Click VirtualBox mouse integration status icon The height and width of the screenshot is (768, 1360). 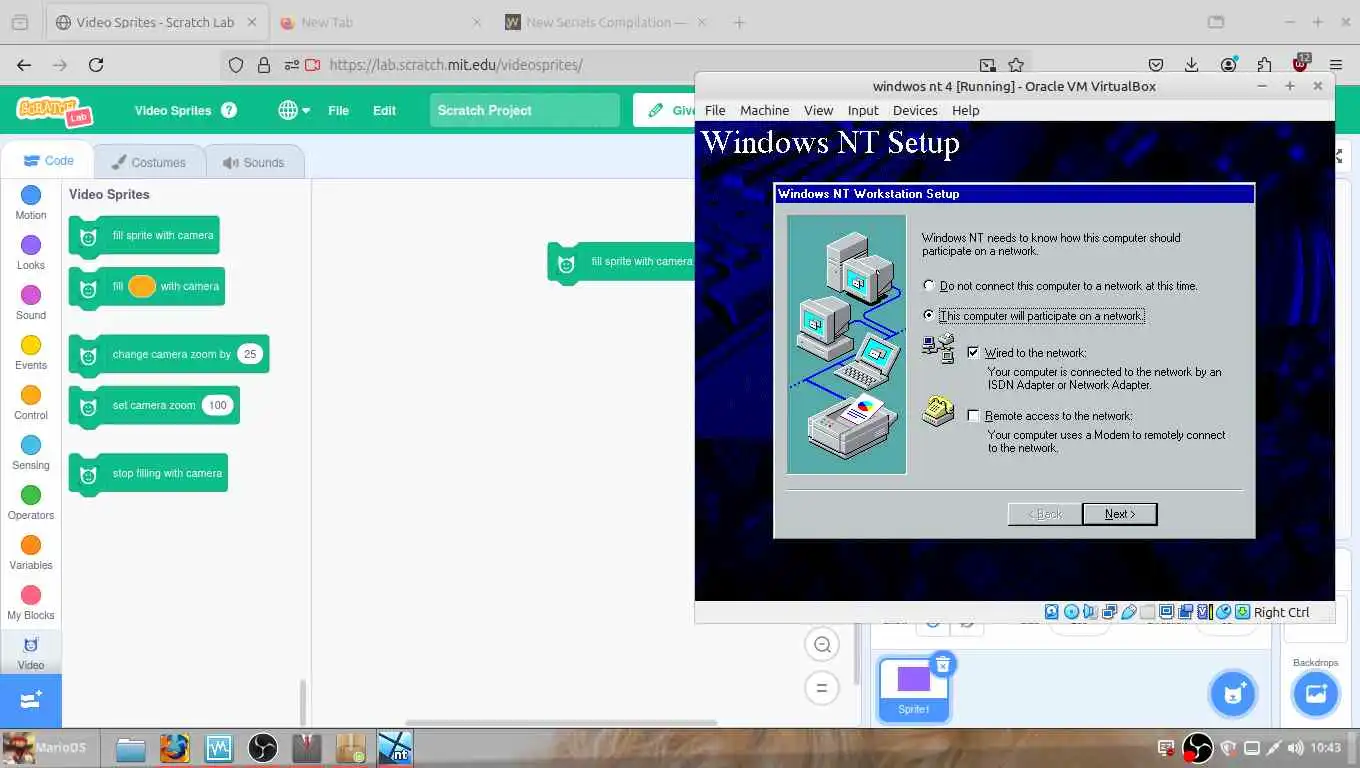(1224, 612)
